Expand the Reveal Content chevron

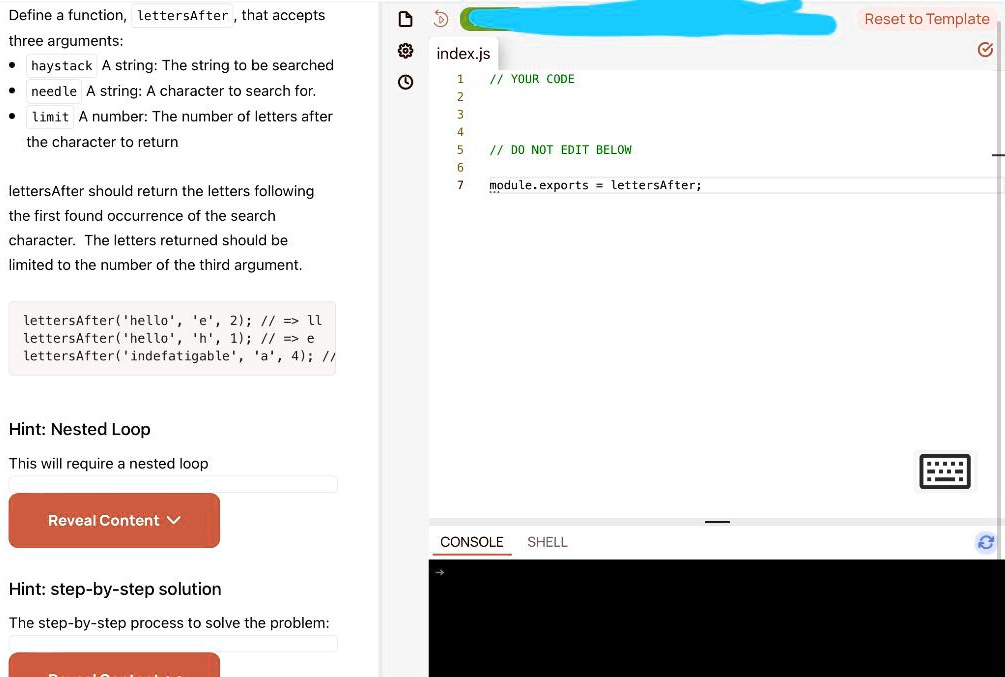coord(173,520)
